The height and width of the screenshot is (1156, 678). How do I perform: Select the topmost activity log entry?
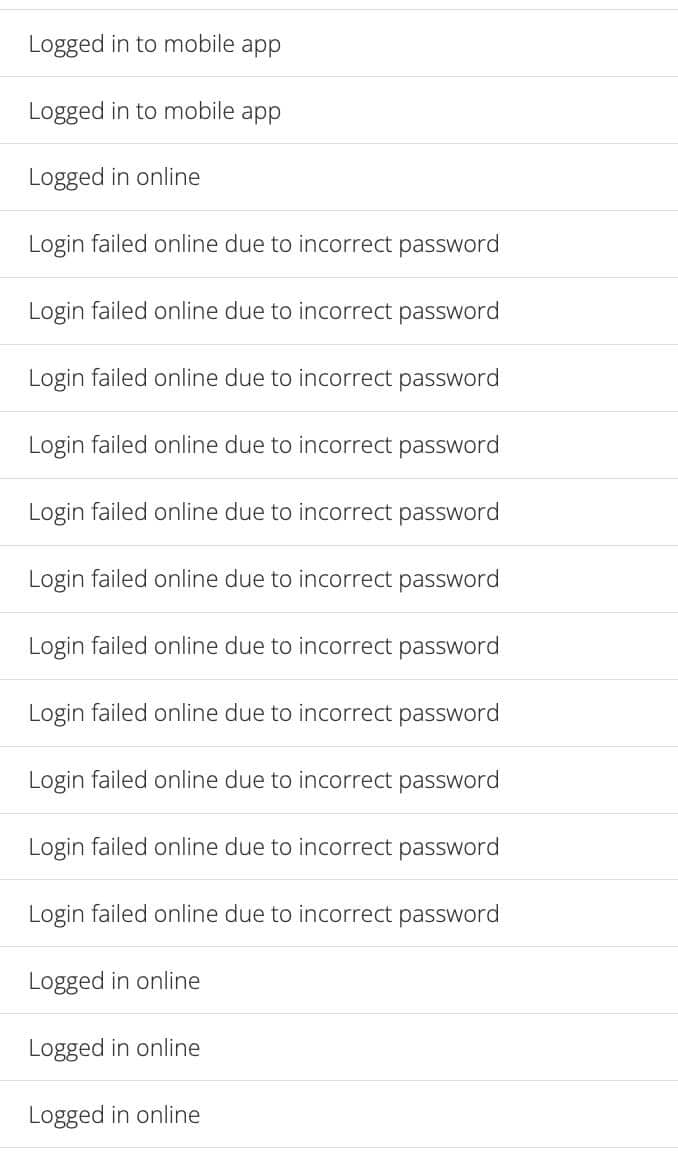tap(155, 44)
